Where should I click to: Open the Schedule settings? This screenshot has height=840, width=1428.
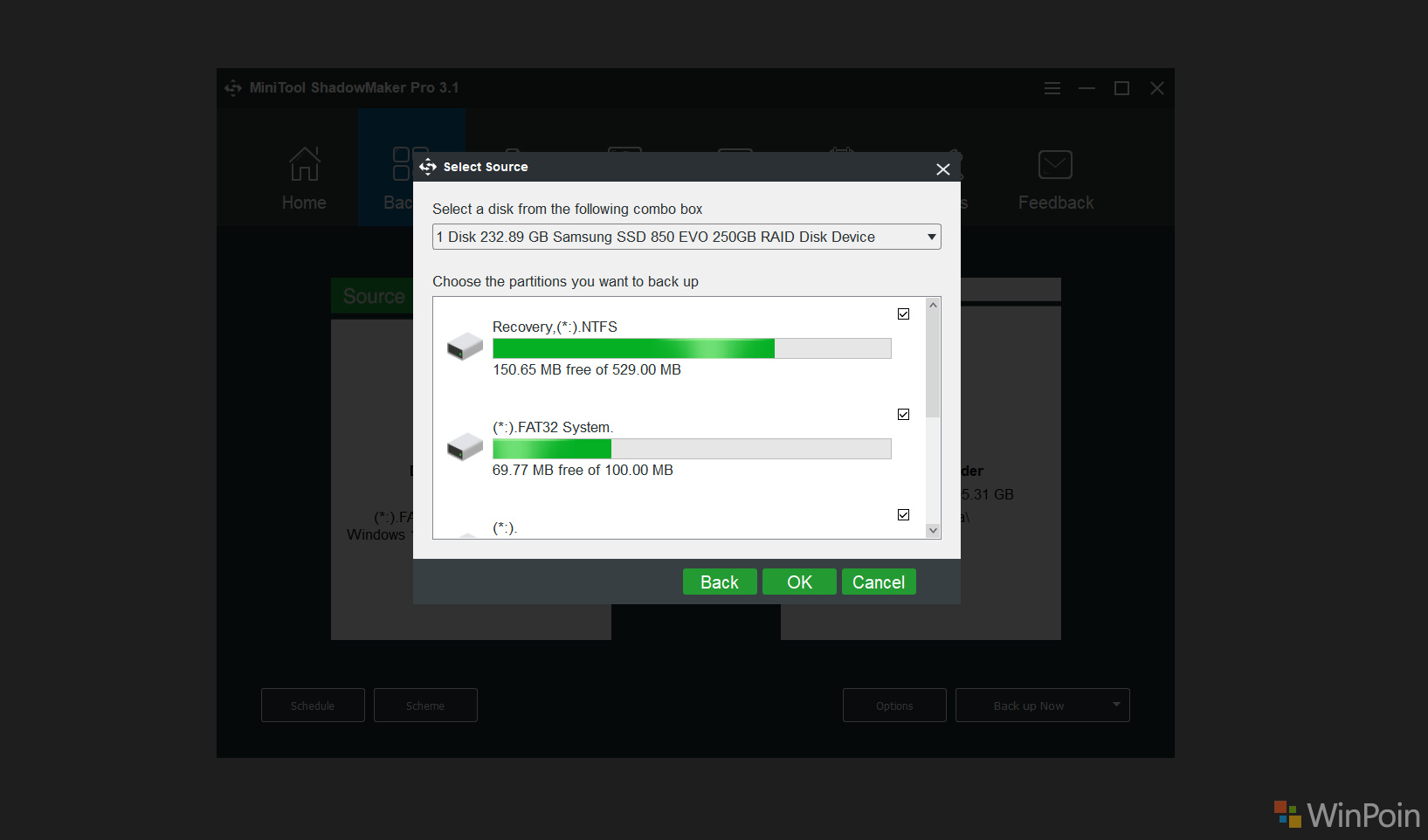(313, 706)
